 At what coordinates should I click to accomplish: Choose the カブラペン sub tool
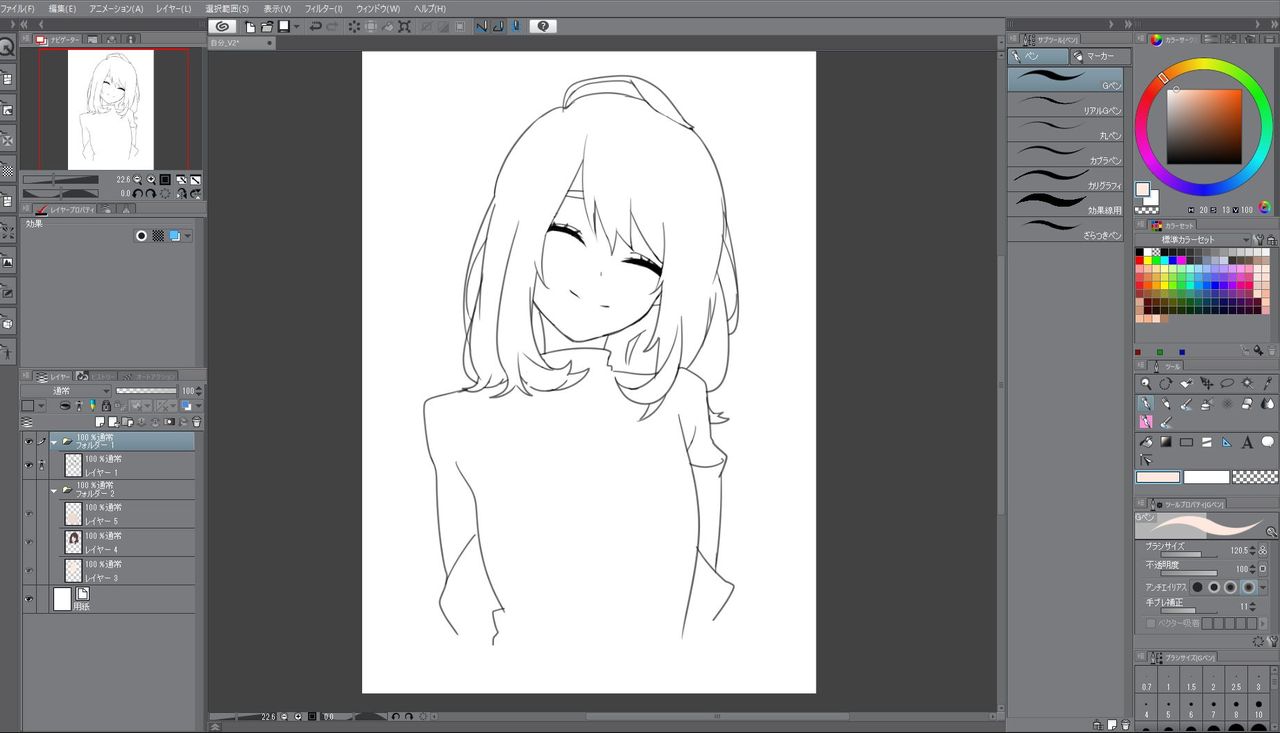(x=1065, y=154)
